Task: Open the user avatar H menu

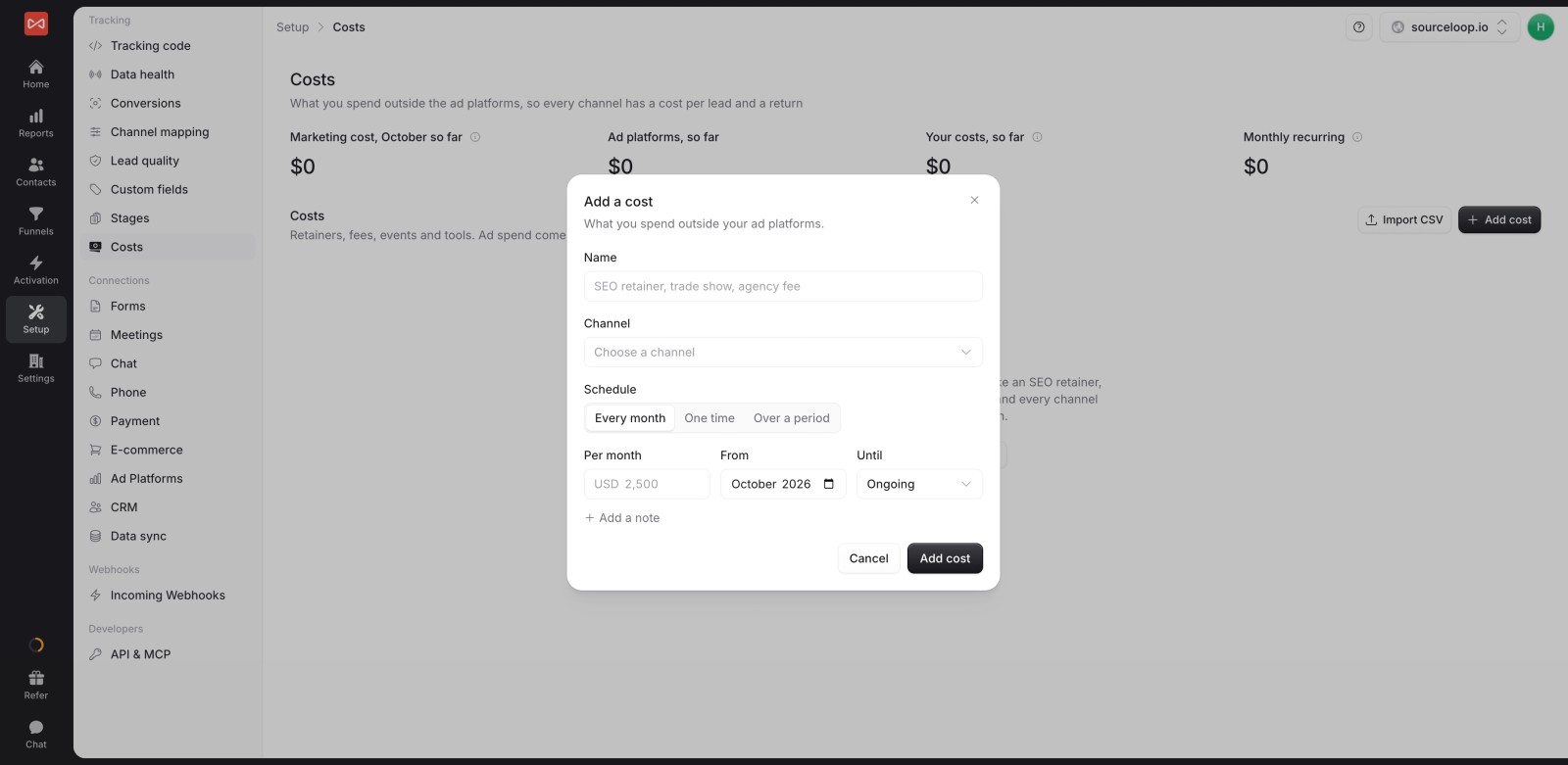Action: [x=1541, y=27]
